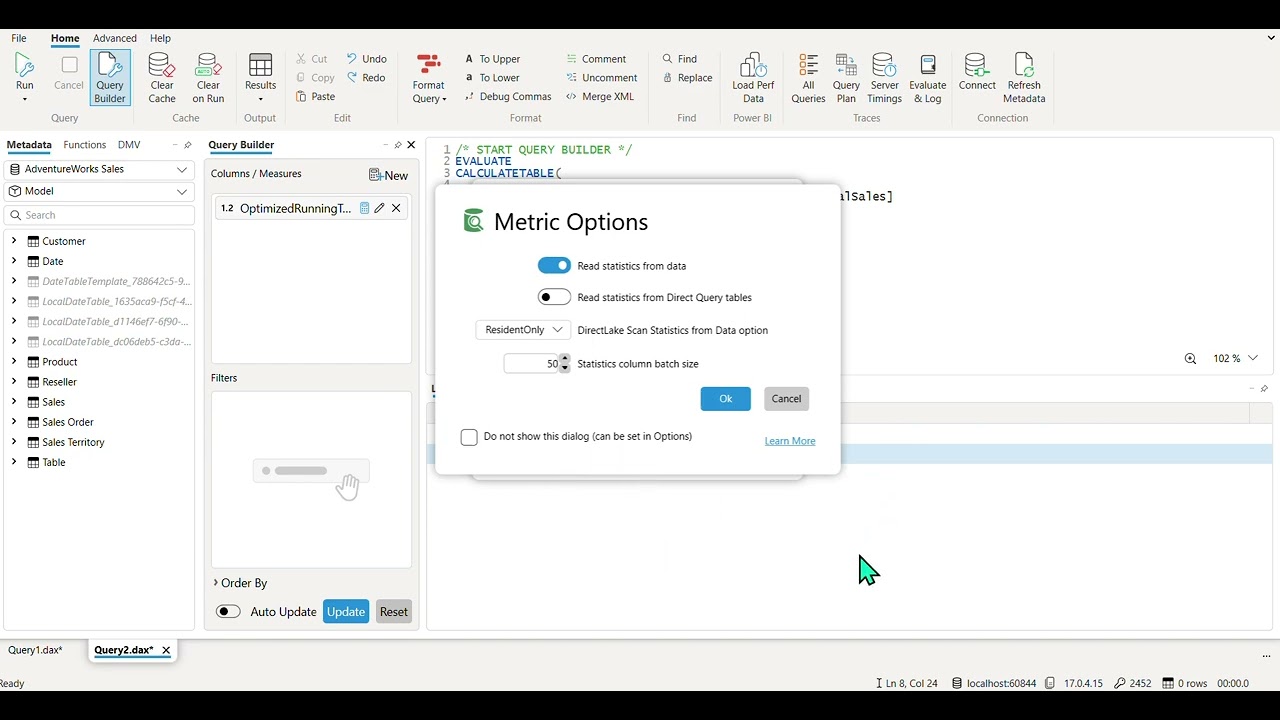
Task: Check Do not show this dialog
Action: pos(469,437)
